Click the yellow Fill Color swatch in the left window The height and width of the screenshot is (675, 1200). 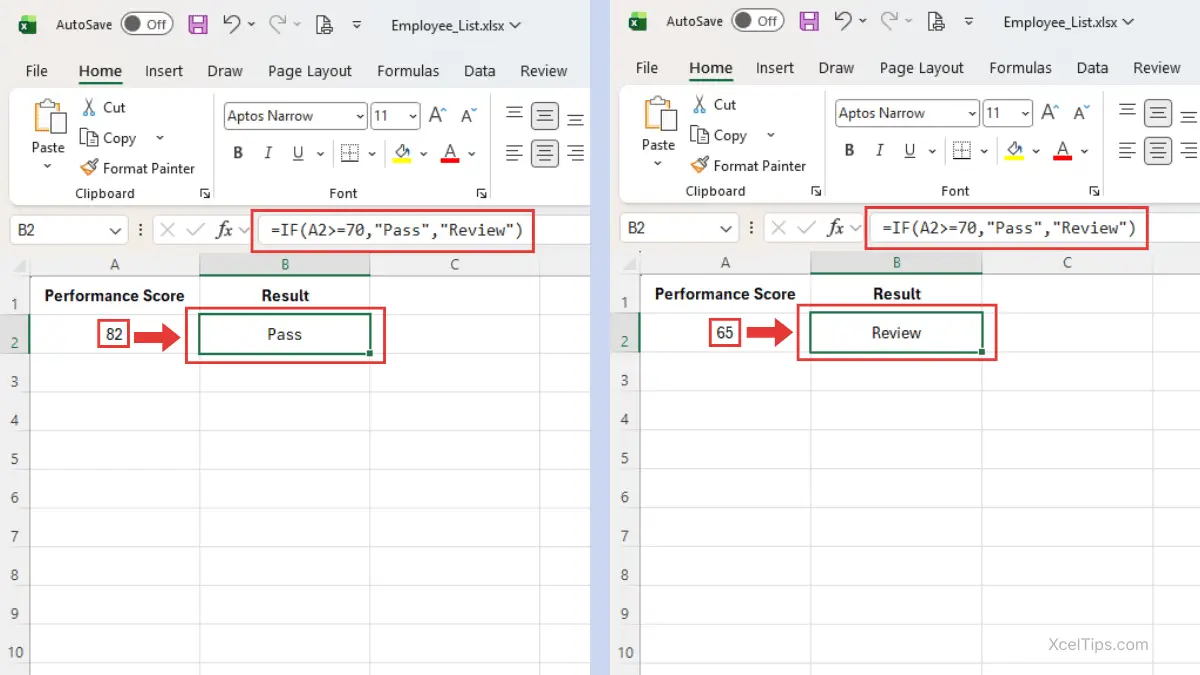click(x=402, y=153)
